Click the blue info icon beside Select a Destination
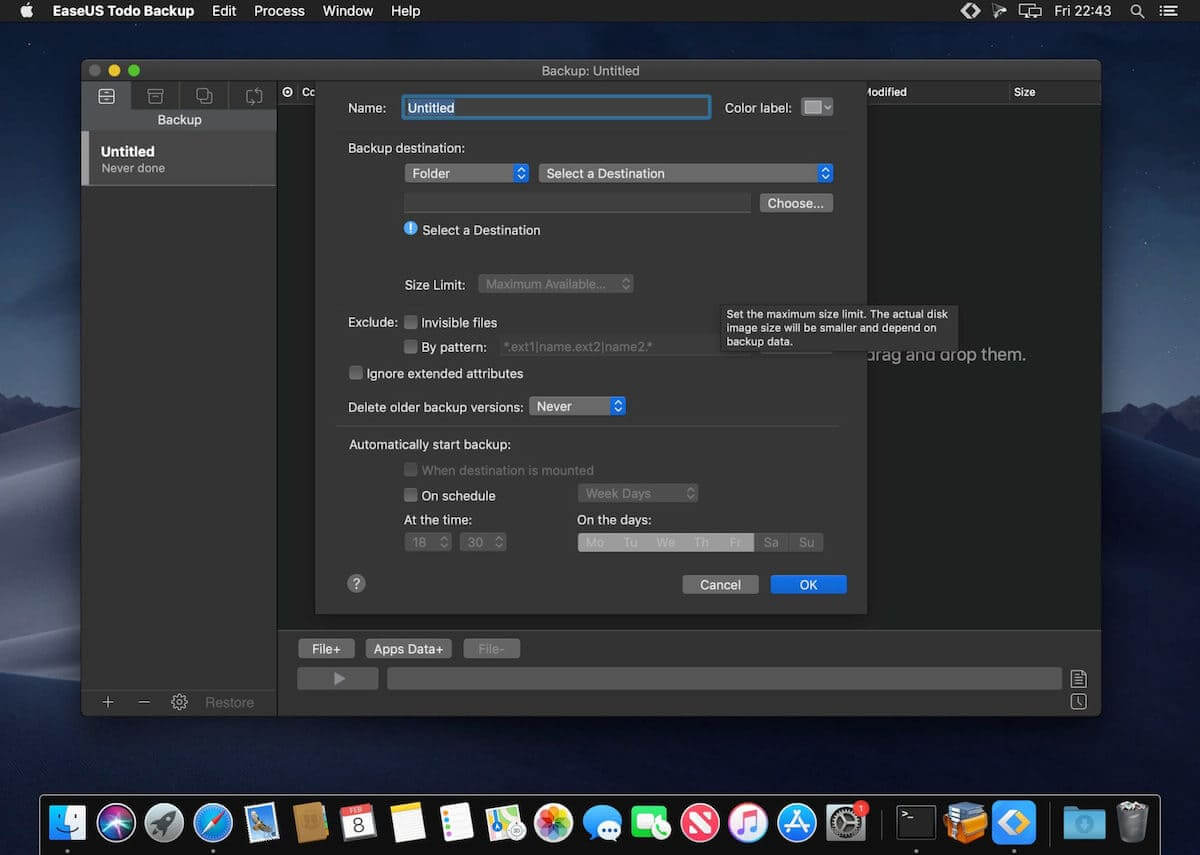The image size is (1200, 855). (x=411, y=229)
